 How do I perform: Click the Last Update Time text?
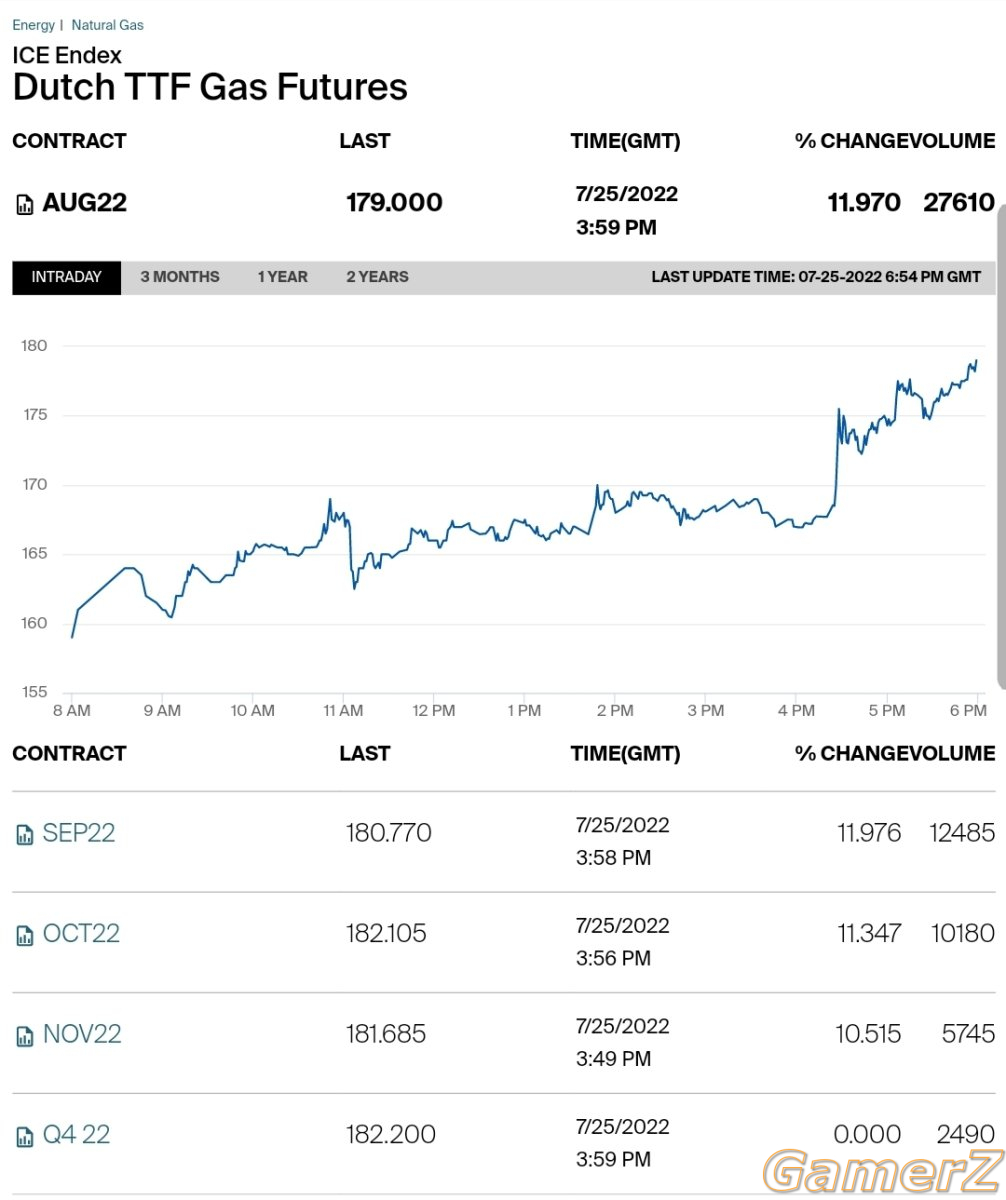pos(816,277)
